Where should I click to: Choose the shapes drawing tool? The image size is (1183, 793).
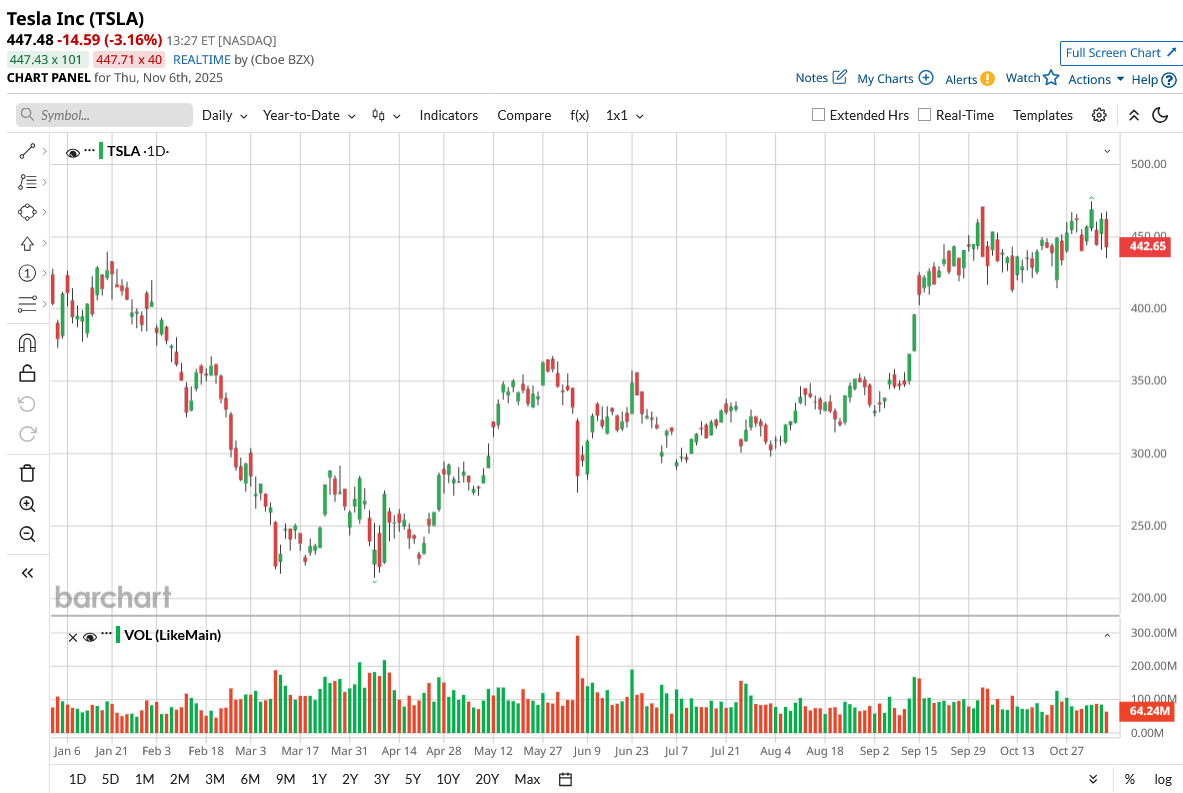[27, 212]
